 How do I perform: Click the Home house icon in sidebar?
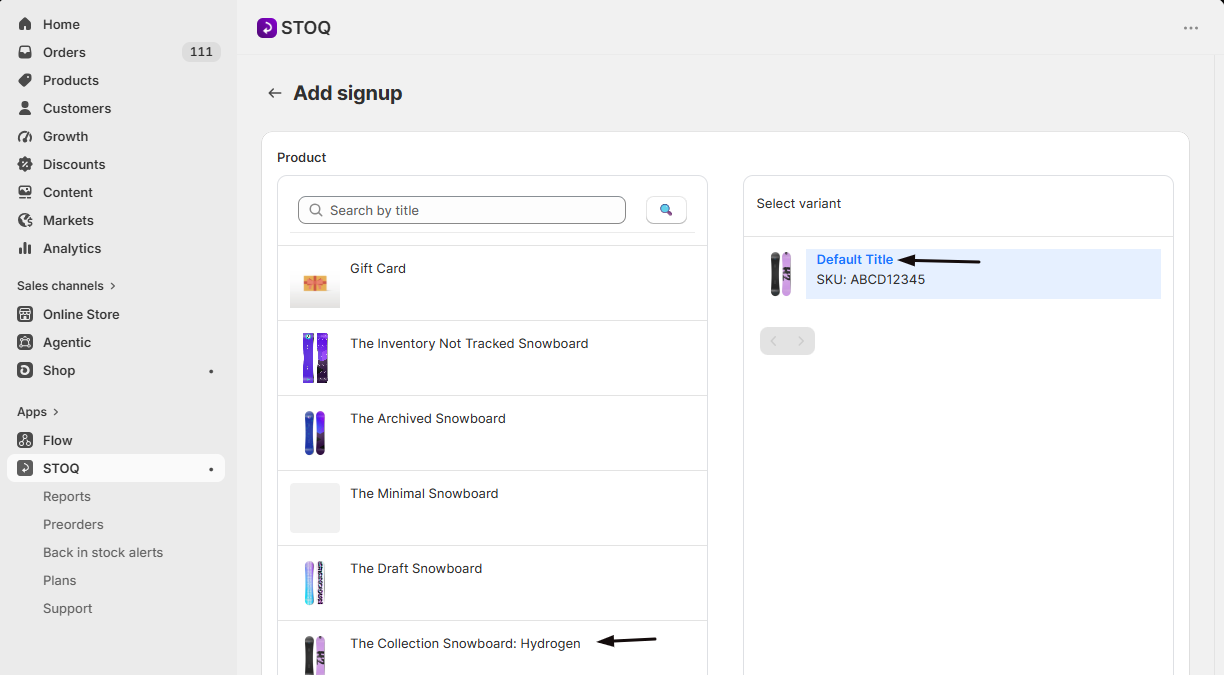pyautogui.click(x=25, y=24)
